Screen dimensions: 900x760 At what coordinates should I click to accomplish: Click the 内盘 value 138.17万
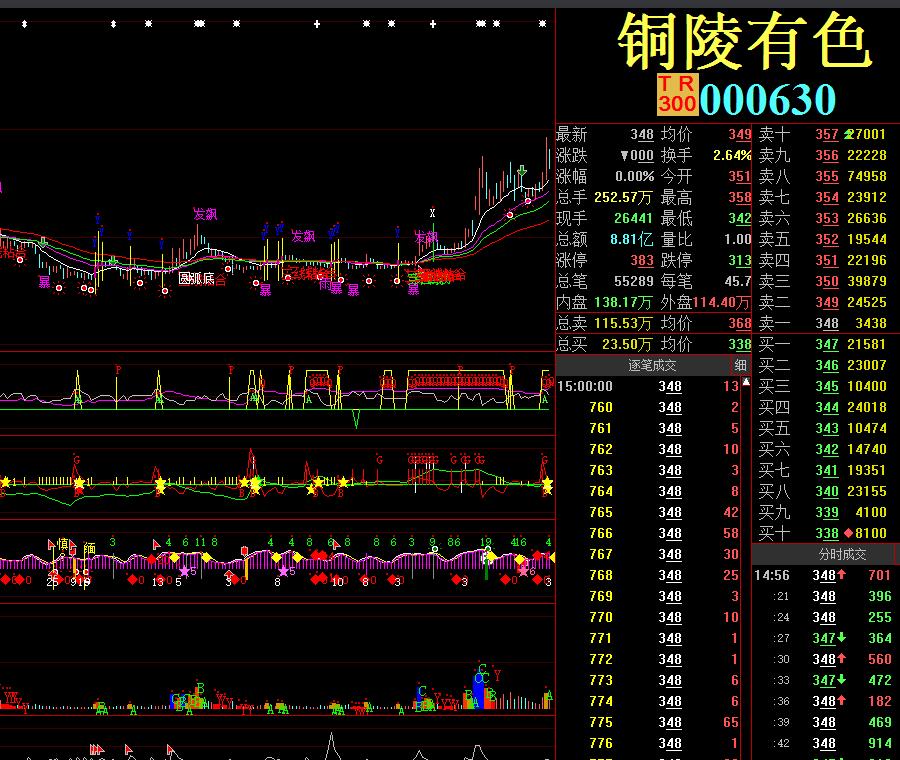pyautogui.click(x=623, y=303)
